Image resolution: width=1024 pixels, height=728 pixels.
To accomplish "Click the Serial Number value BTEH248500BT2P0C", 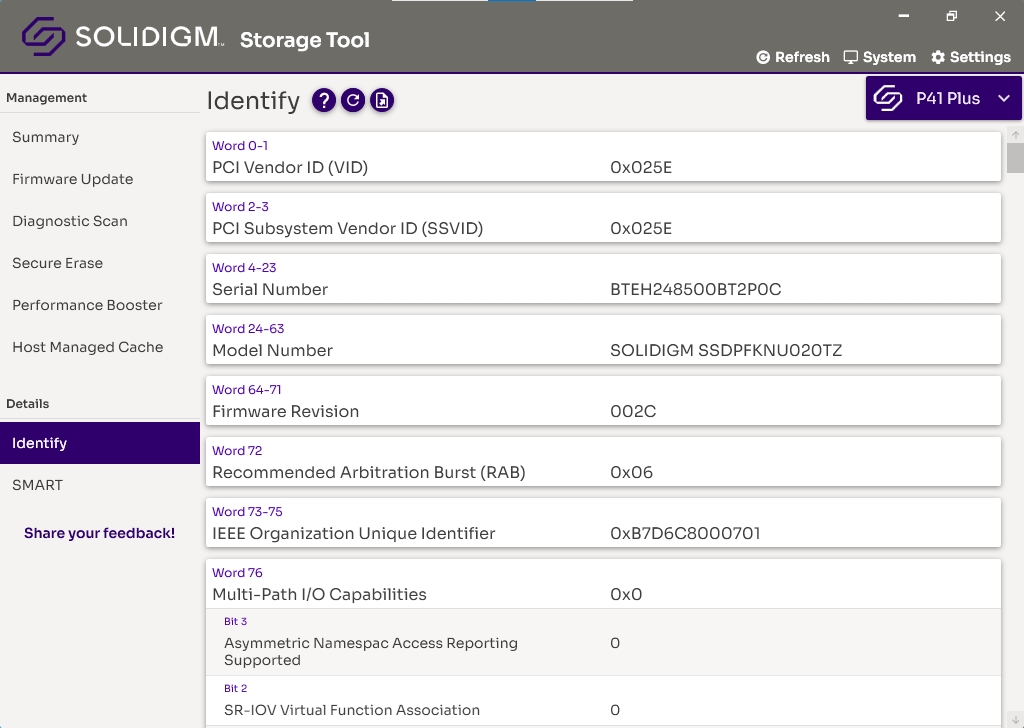I will pyautogui.click(x=696, y=290).
